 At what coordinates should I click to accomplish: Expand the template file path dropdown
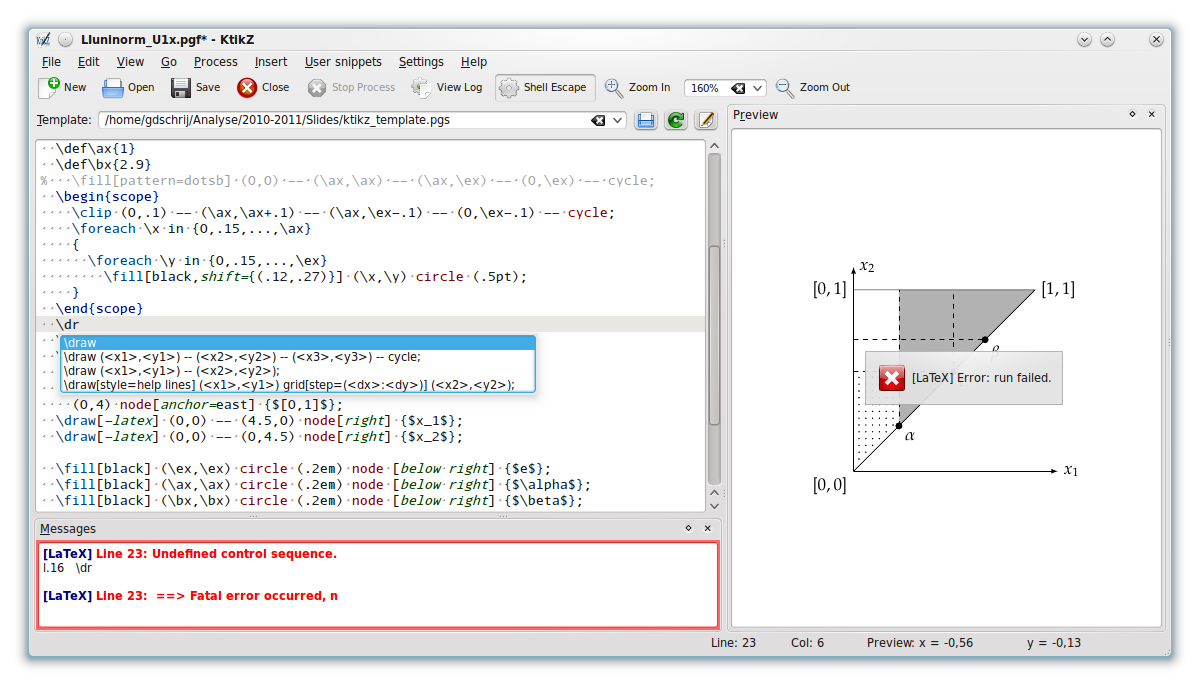617,120
